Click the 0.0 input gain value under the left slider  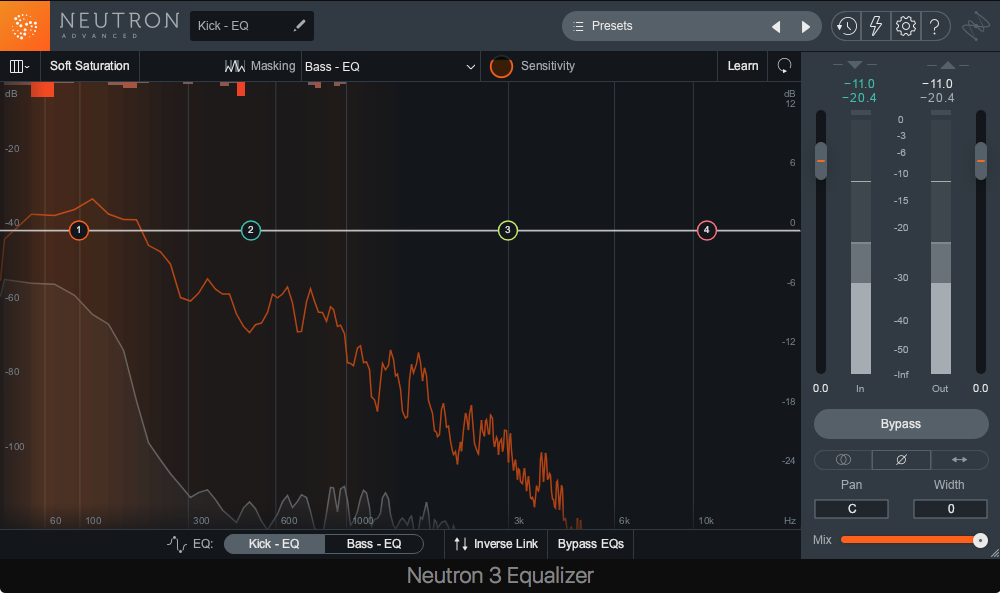point(821,388)
